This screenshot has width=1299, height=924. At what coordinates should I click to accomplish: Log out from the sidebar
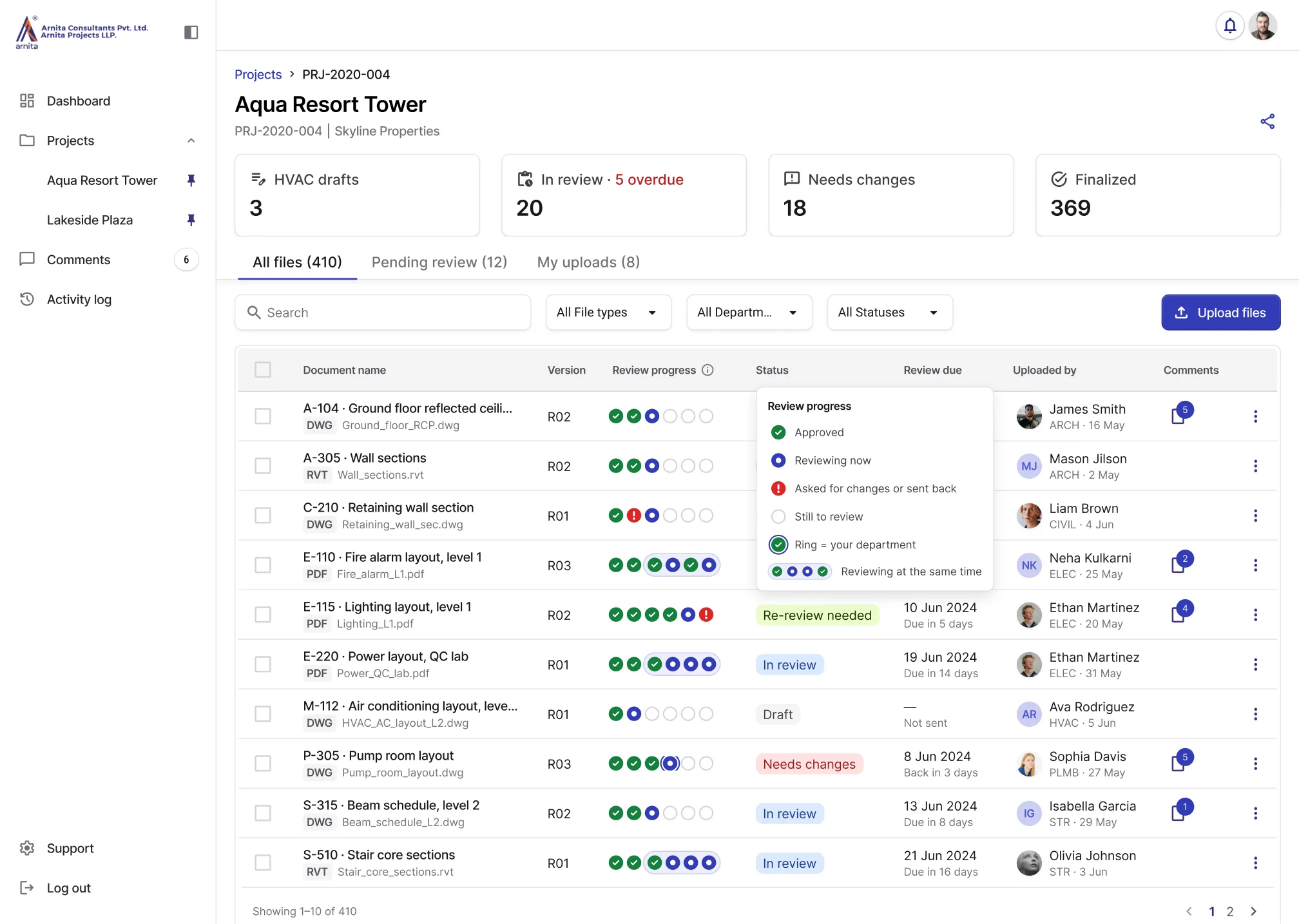point(57,888)
